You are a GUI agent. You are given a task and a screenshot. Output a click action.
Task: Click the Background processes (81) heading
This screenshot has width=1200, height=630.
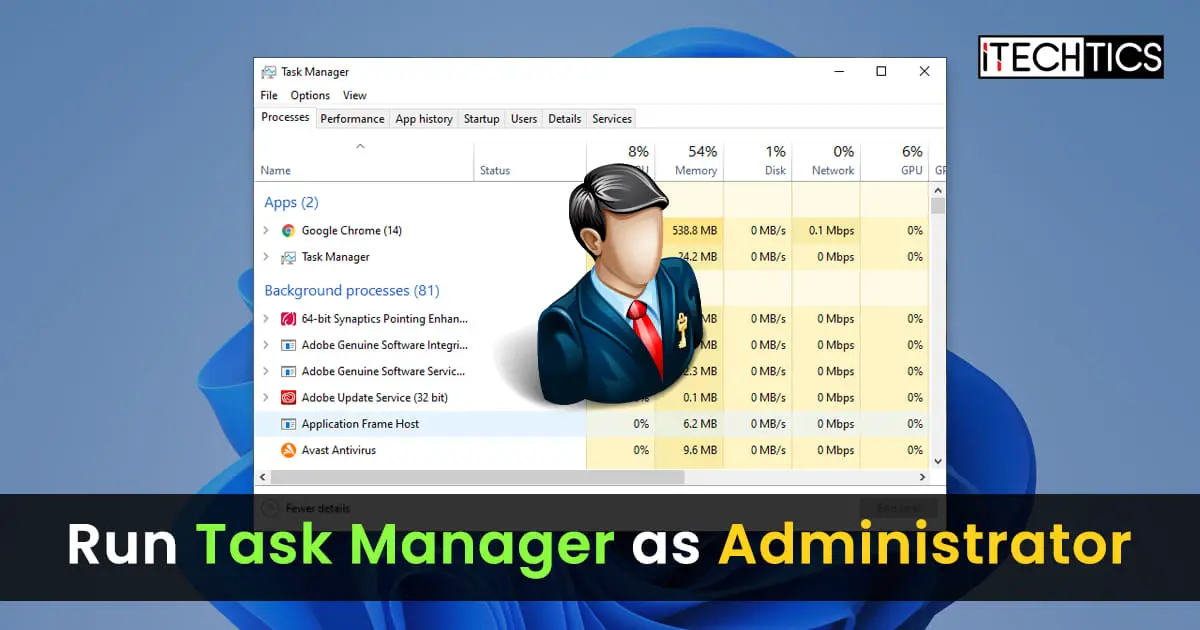(x=352, y=291)
